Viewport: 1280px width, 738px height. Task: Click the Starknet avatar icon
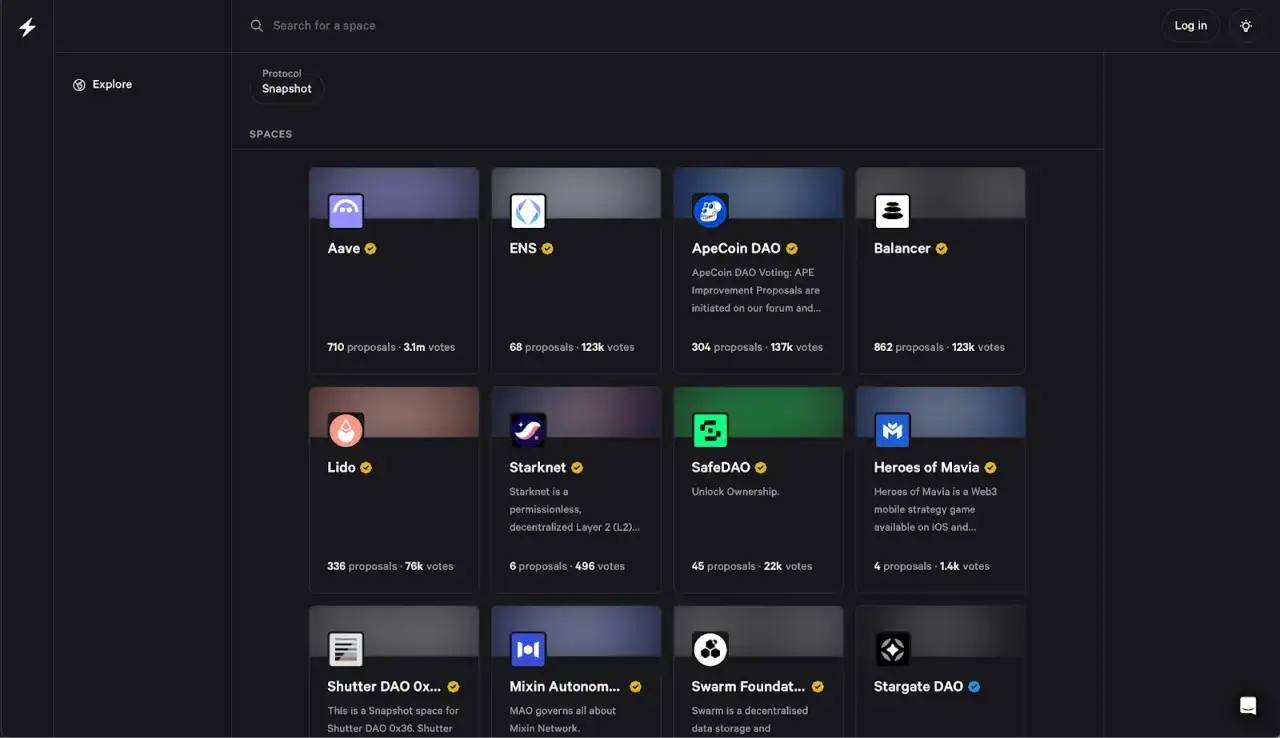(528, 430)
